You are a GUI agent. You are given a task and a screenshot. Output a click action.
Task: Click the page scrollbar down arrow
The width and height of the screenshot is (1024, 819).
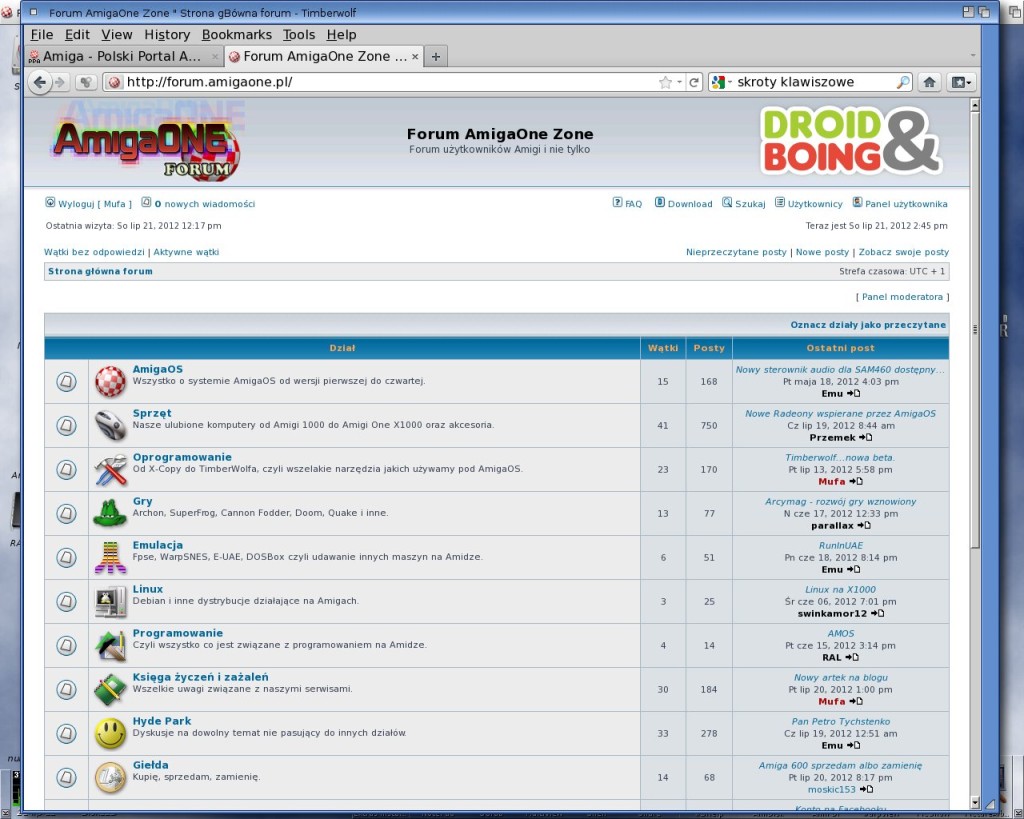pos(975,803)
